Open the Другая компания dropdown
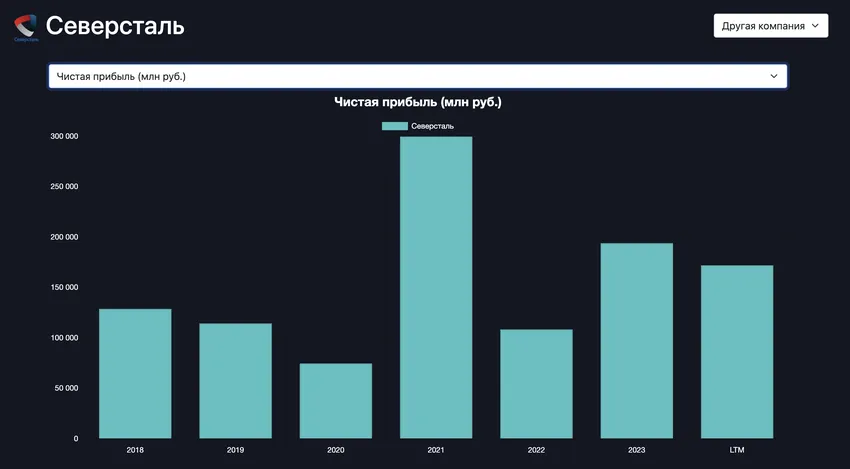The width and height of the screenshot is (850, 469). pos(770,25)
